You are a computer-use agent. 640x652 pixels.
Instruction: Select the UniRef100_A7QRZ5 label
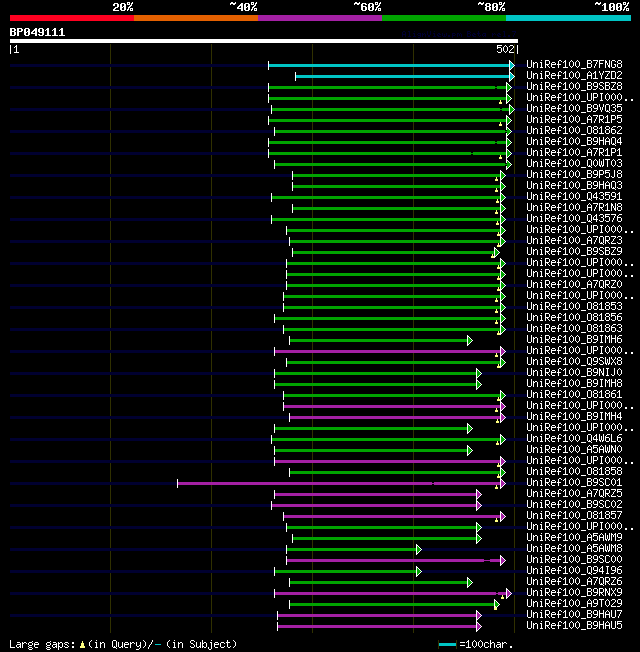click(574, 494)
